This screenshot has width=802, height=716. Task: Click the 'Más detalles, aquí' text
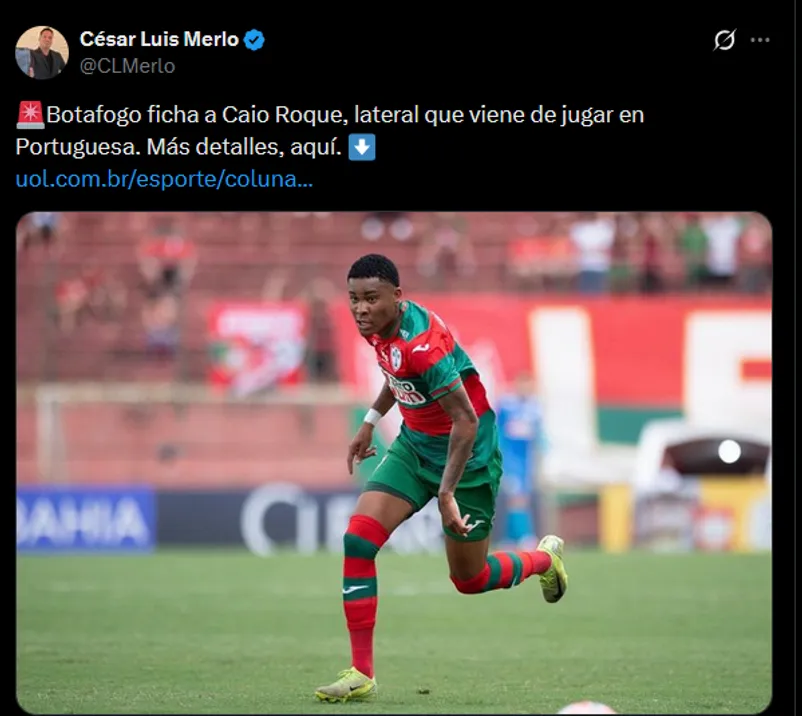coord(244,147)
